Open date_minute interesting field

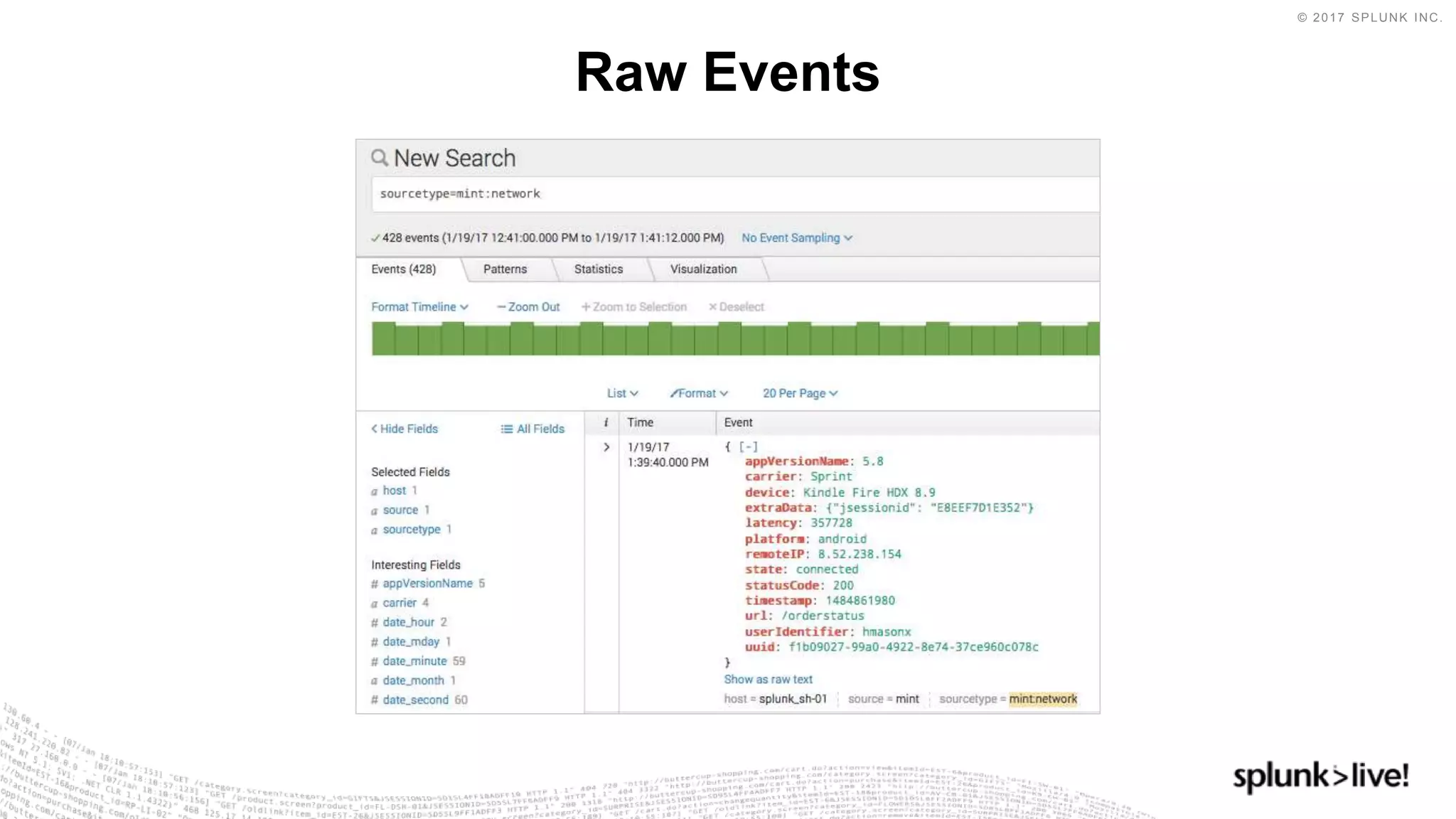point(414,661)
